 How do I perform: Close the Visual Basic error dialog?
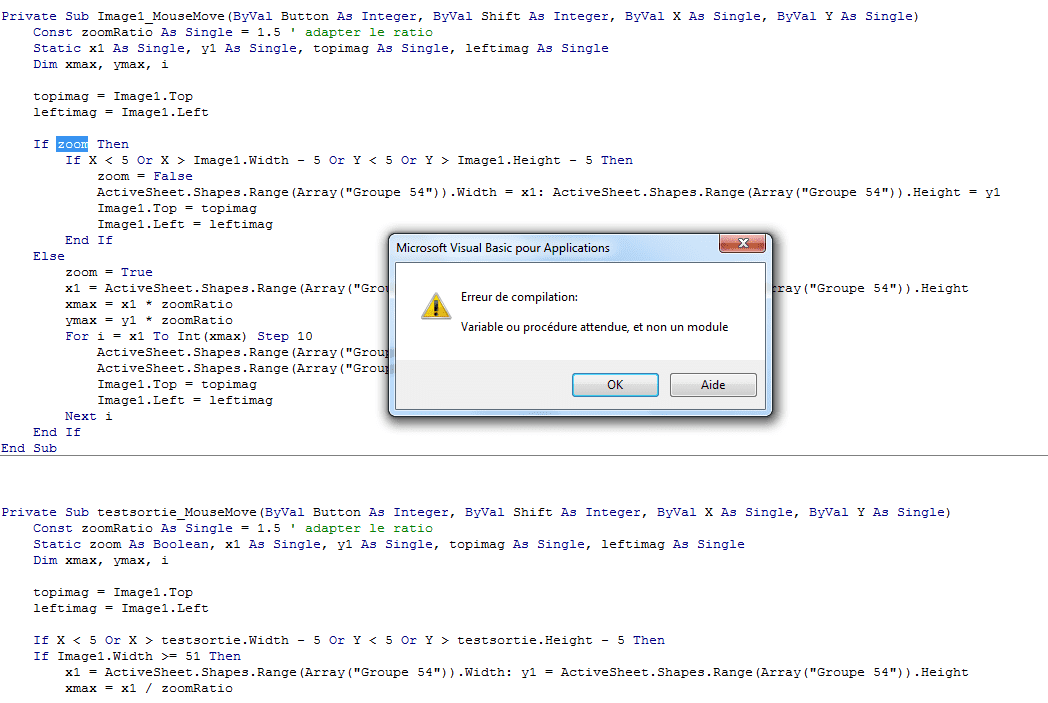[743, 243]
